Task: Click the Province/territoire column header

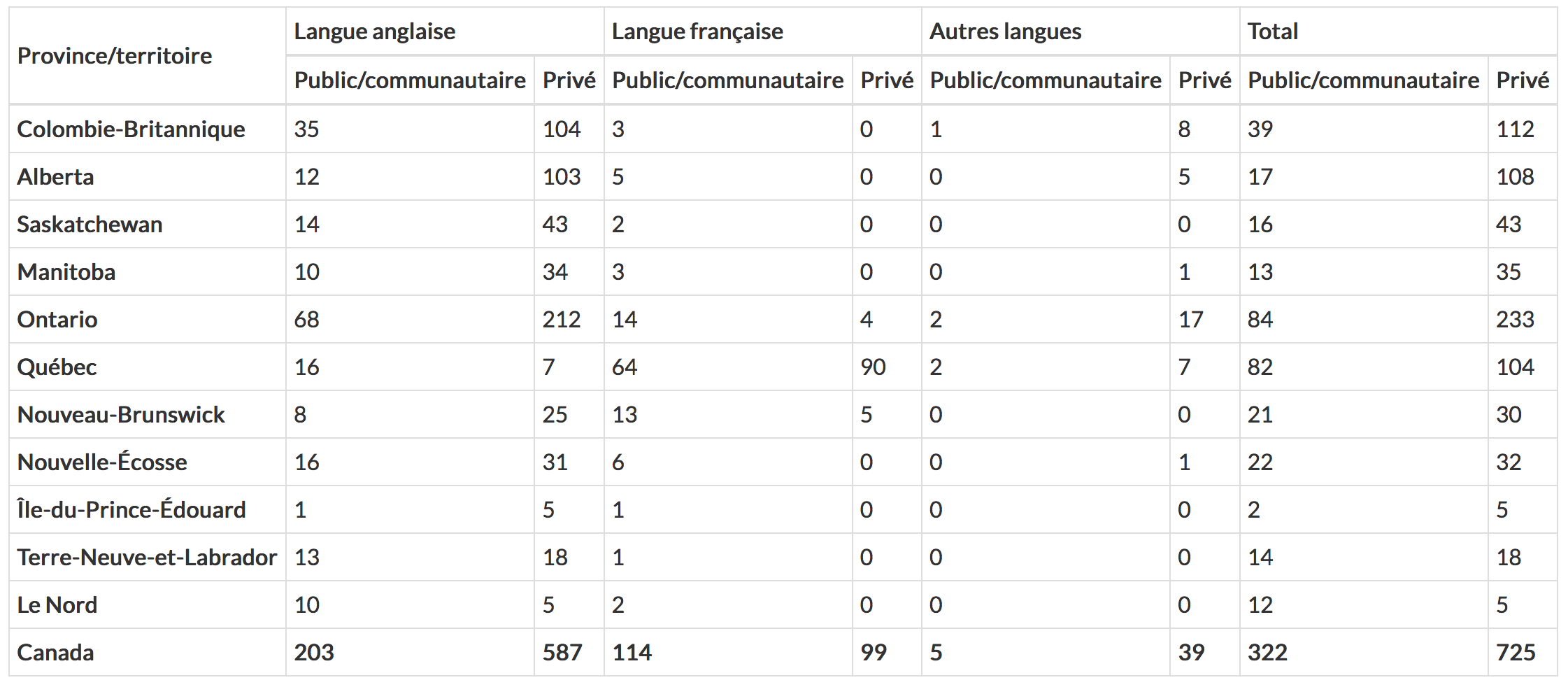Action: click(x=115, y=56)
